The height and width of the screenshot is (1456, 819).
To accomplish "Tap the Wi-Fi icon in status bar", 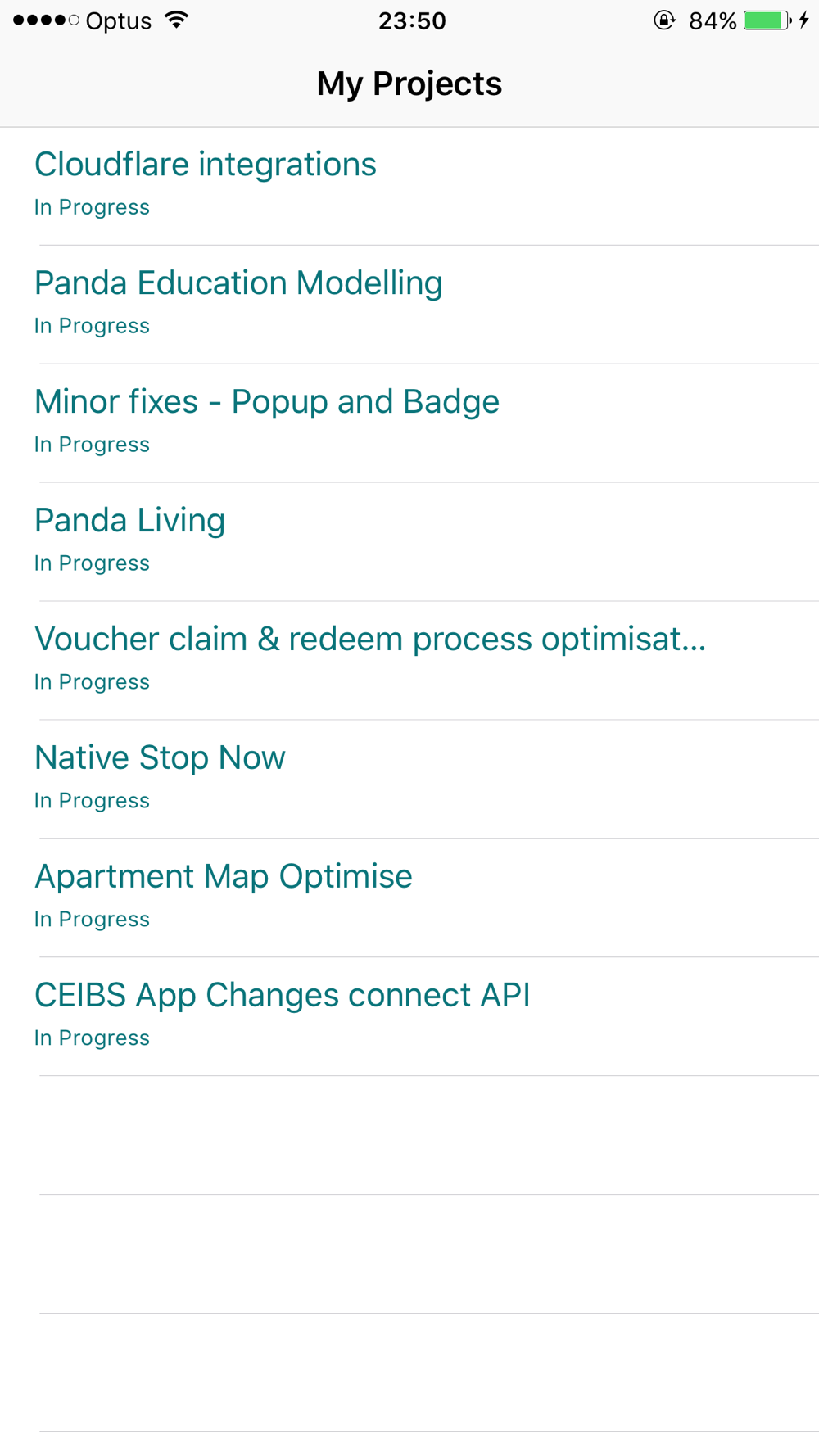I will (x=177, y=20).
